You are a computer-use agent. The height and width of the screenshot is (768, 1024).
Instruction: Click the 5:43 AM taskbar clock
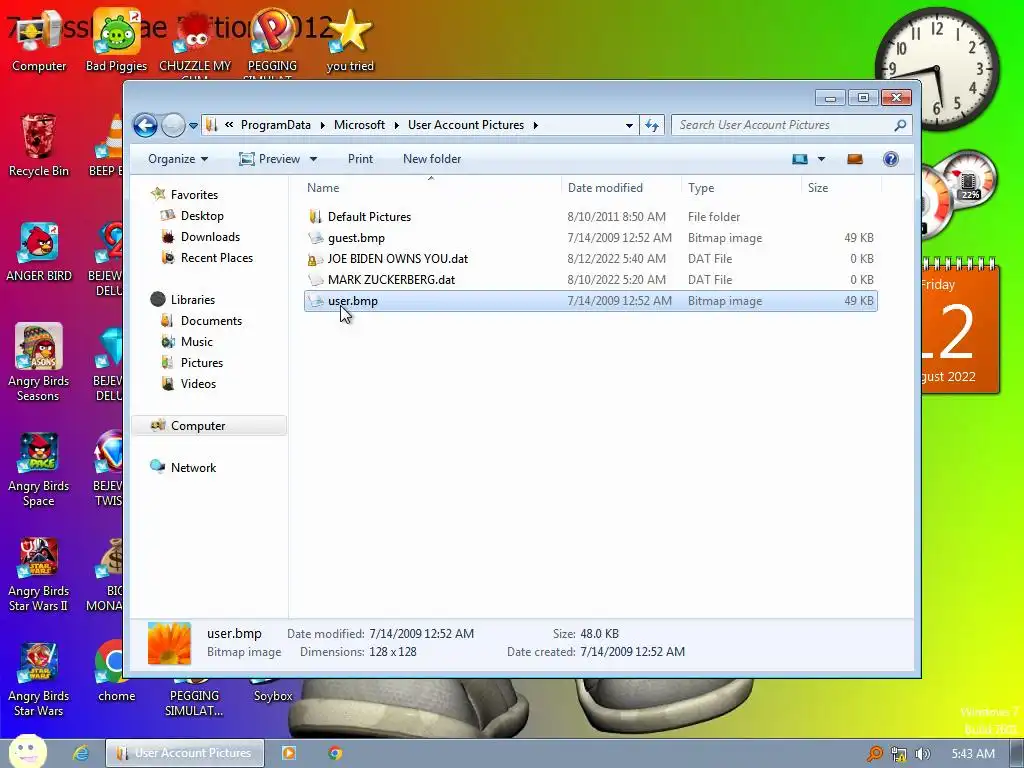click(x=973, y=754)
